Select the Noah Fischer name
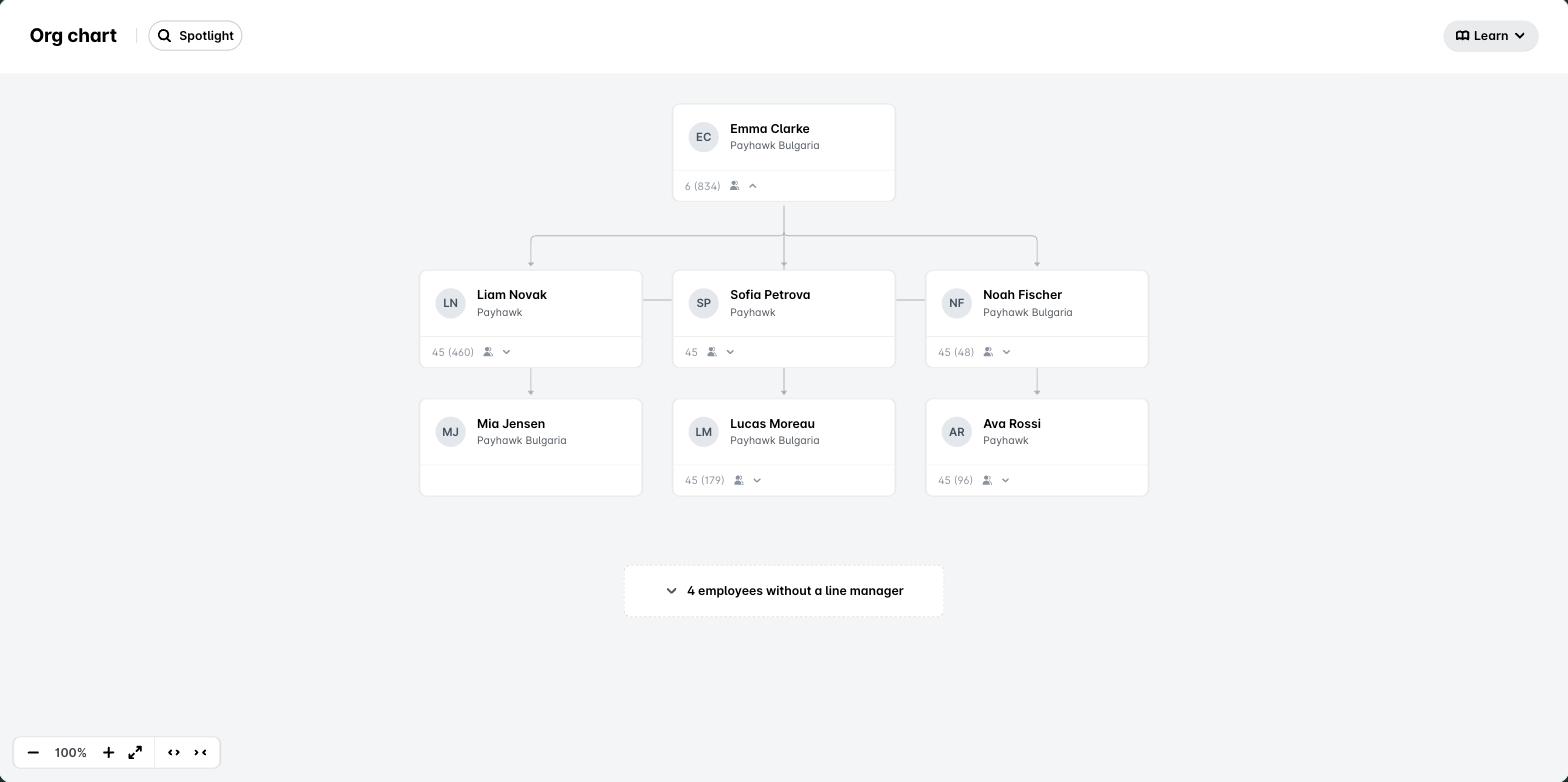The height and width of the screenshot is (782, 1568). point(1022,295)
